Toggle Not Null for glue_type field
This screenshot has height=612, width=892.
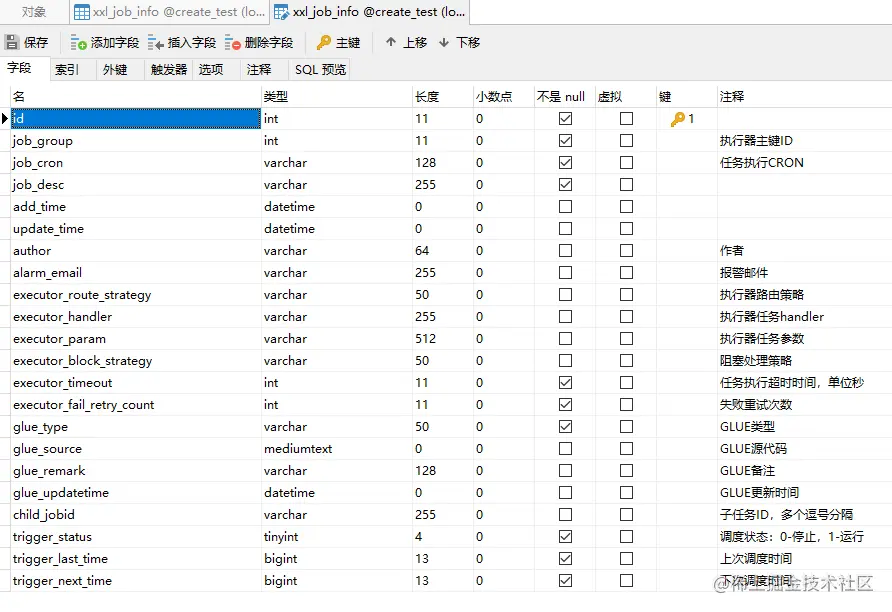point(565,427)
